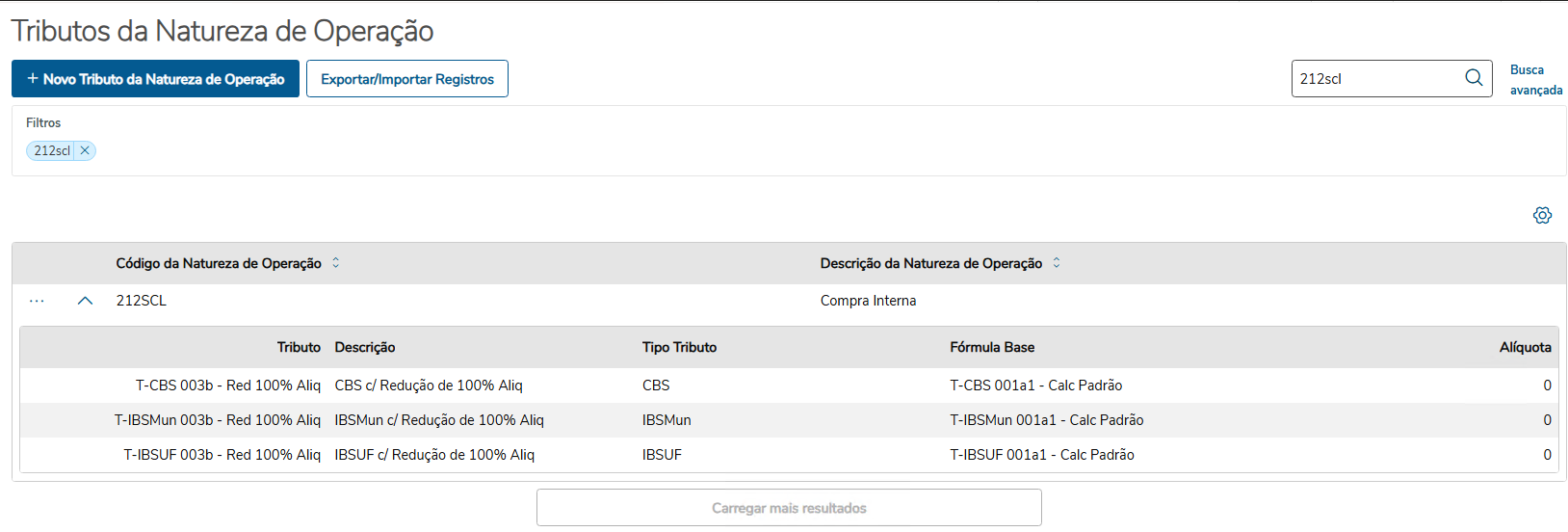Click the Compra Interna description cell

point(868,301)
